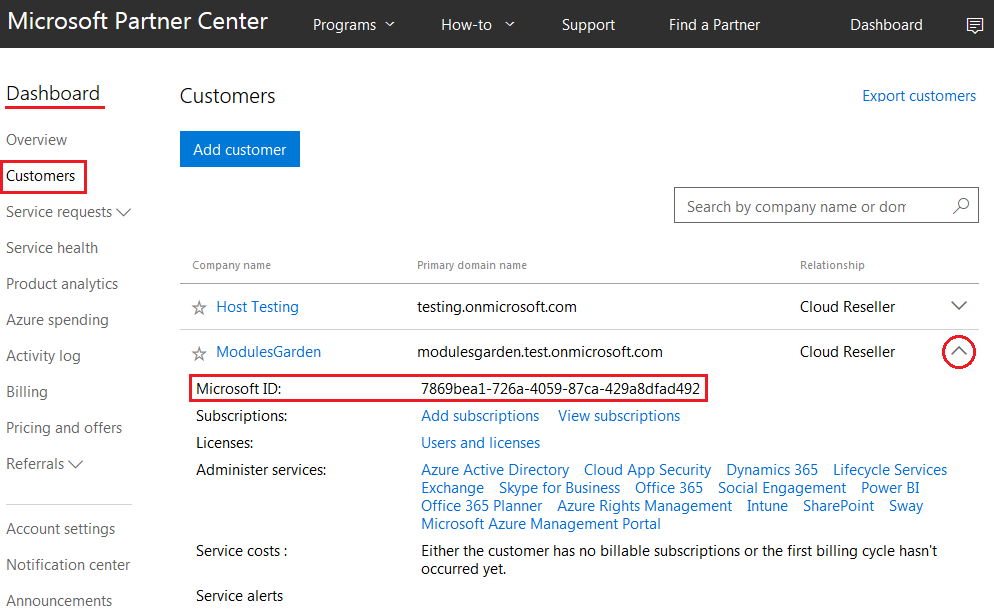Open Pricing and offers in sidebar
Image resolution: width=994 pixels, height=615 pixels.
pos(64,427)
